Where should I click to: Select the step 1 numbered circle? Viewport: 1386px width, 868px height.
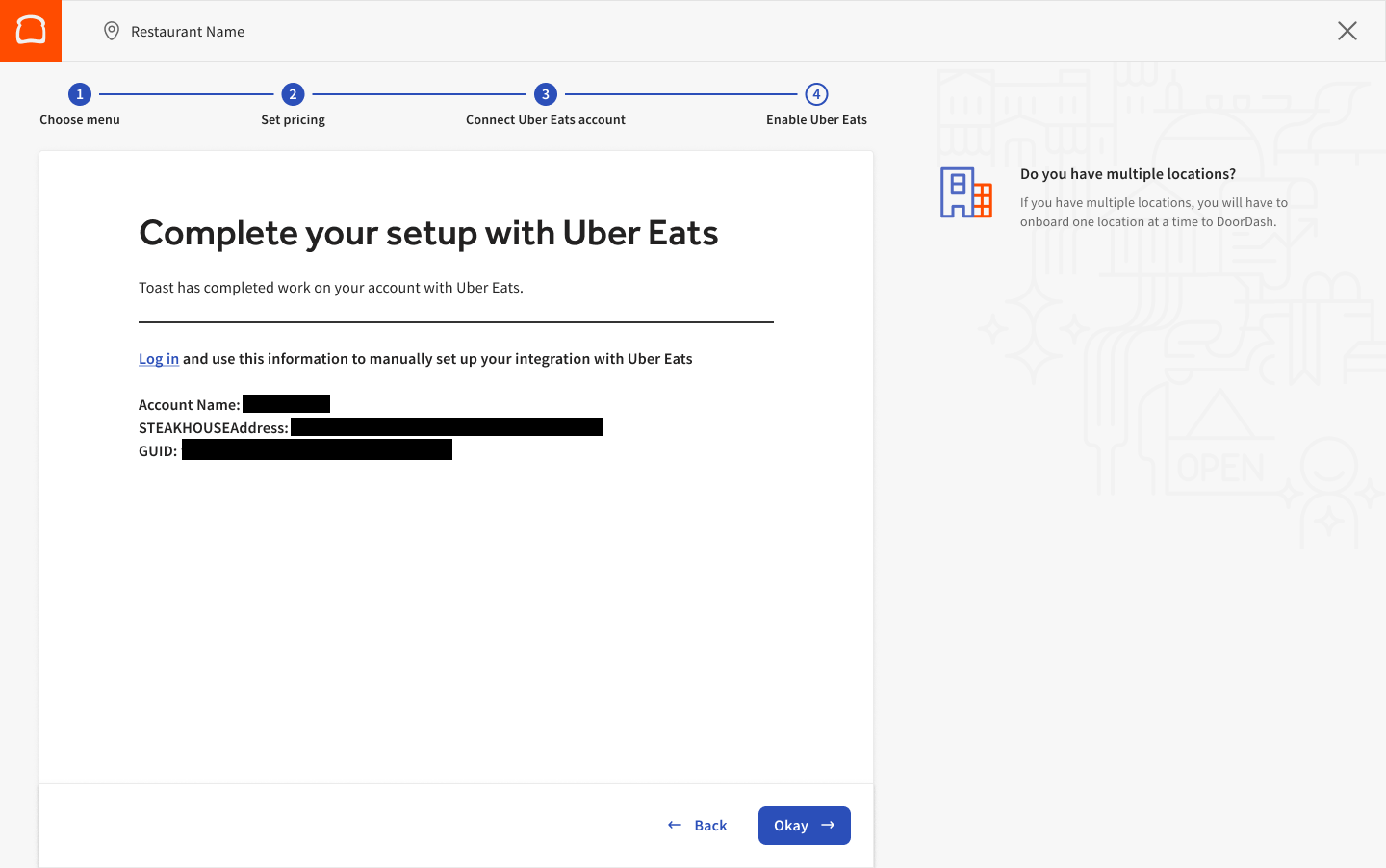point(79,94)
